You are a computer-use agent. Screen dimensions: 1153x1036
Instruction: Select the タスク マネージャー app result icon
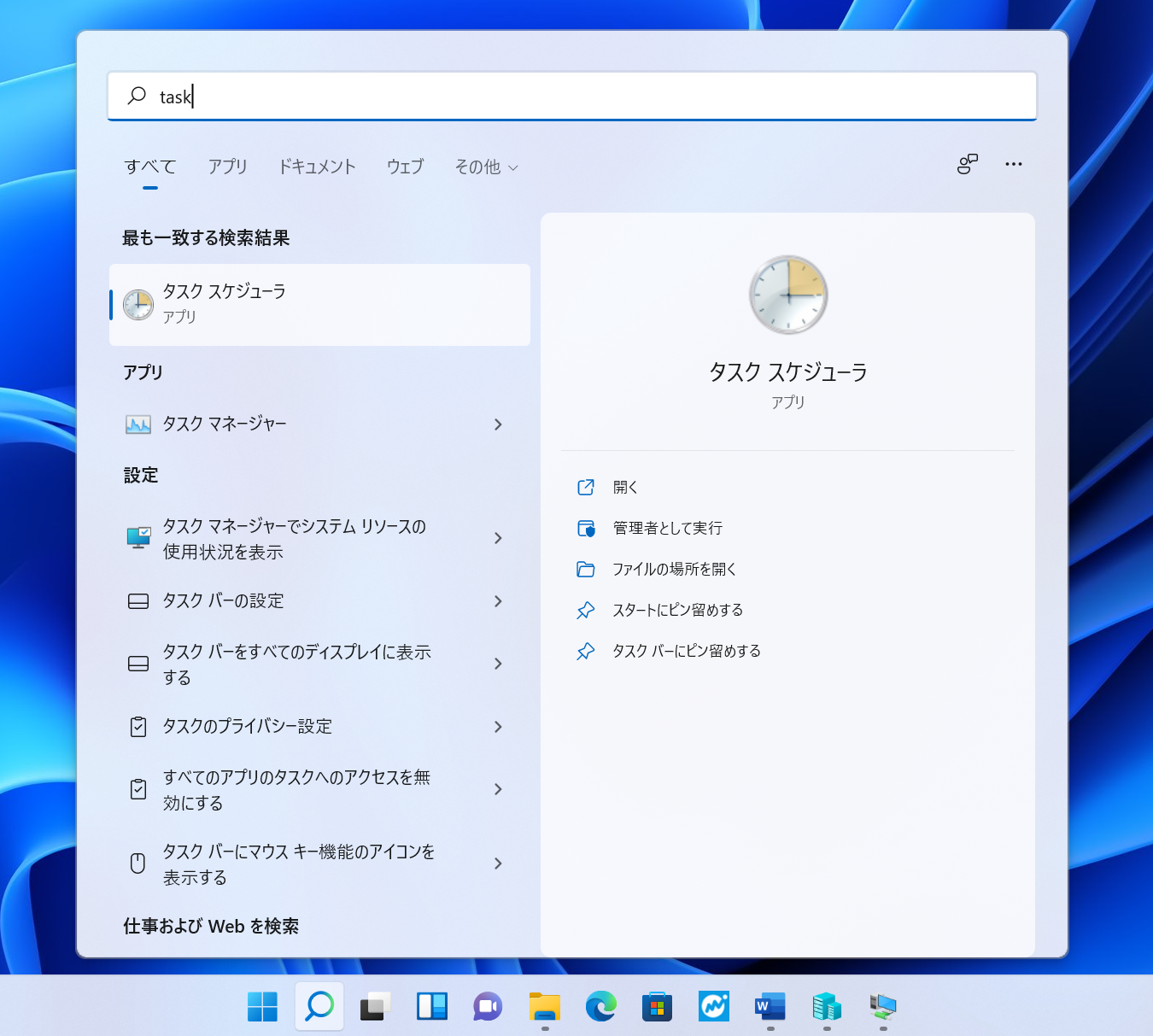pyautogui.click(x=138, y=424)
